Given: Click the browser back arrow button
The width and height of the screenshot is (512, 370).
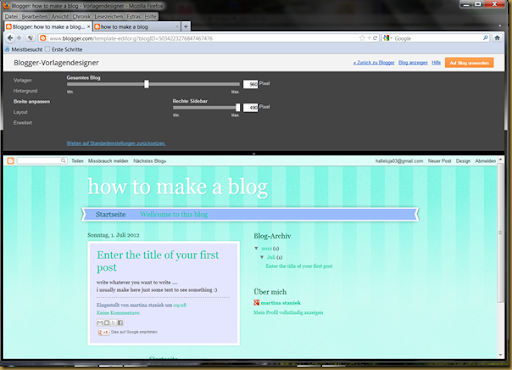Looking at the screenshot, I should click(10, 38).
